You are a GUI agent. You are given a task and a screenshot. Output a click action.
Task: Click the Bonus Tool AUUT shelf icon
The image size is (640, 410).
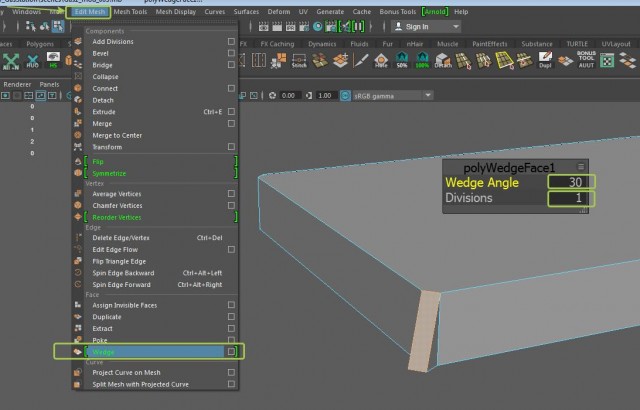[x=586, y=60]
